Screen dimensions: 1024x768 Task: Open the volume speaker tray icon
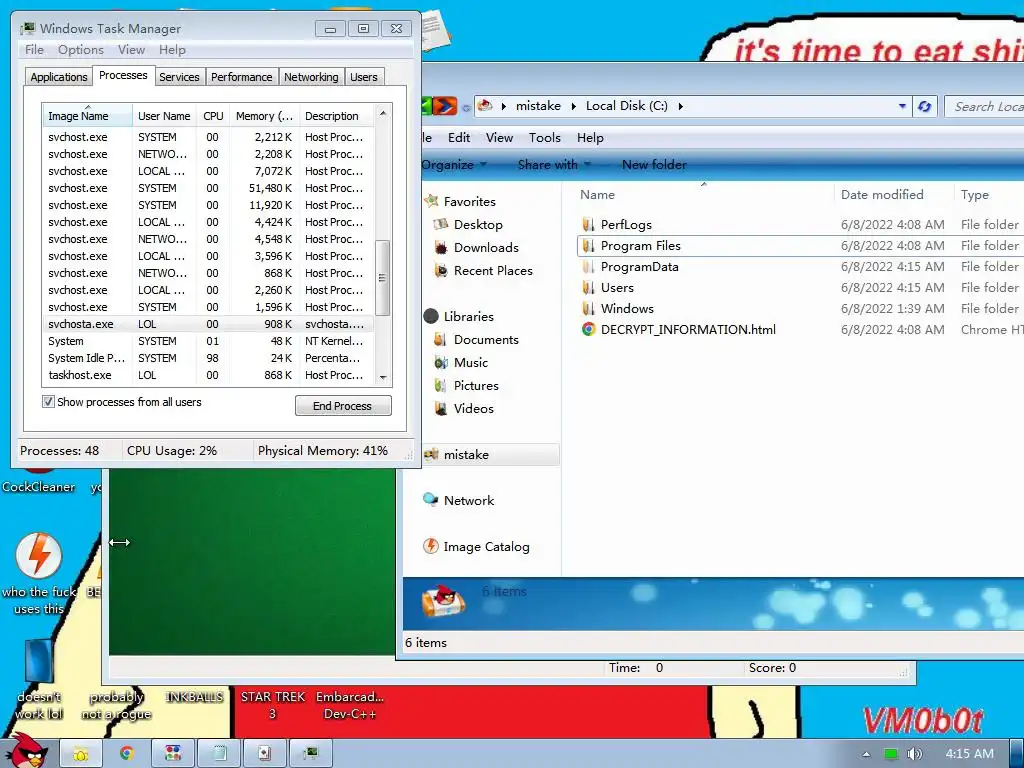[x=914, y=754]
